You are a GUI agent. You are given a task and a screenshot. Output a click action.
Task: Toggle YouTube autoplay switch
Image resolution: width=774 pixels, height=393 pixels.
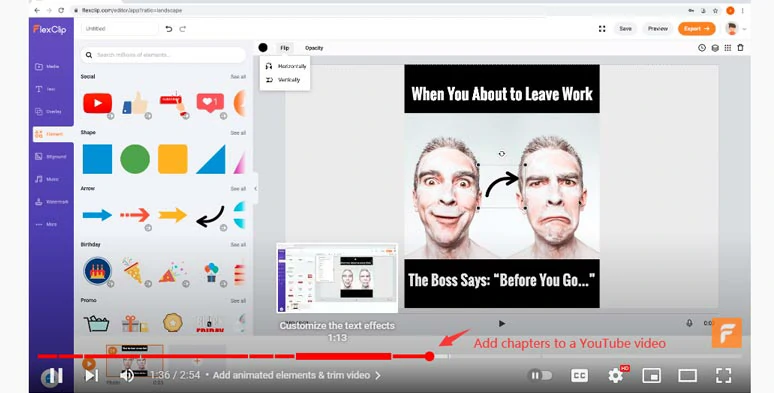540,376
